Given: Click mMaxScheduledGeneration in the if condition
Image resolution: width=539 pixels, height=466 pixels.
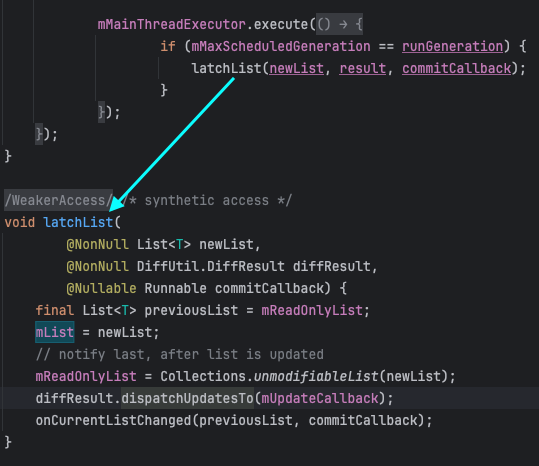Looking at the screenshot, I should click(x=281, y=46).
